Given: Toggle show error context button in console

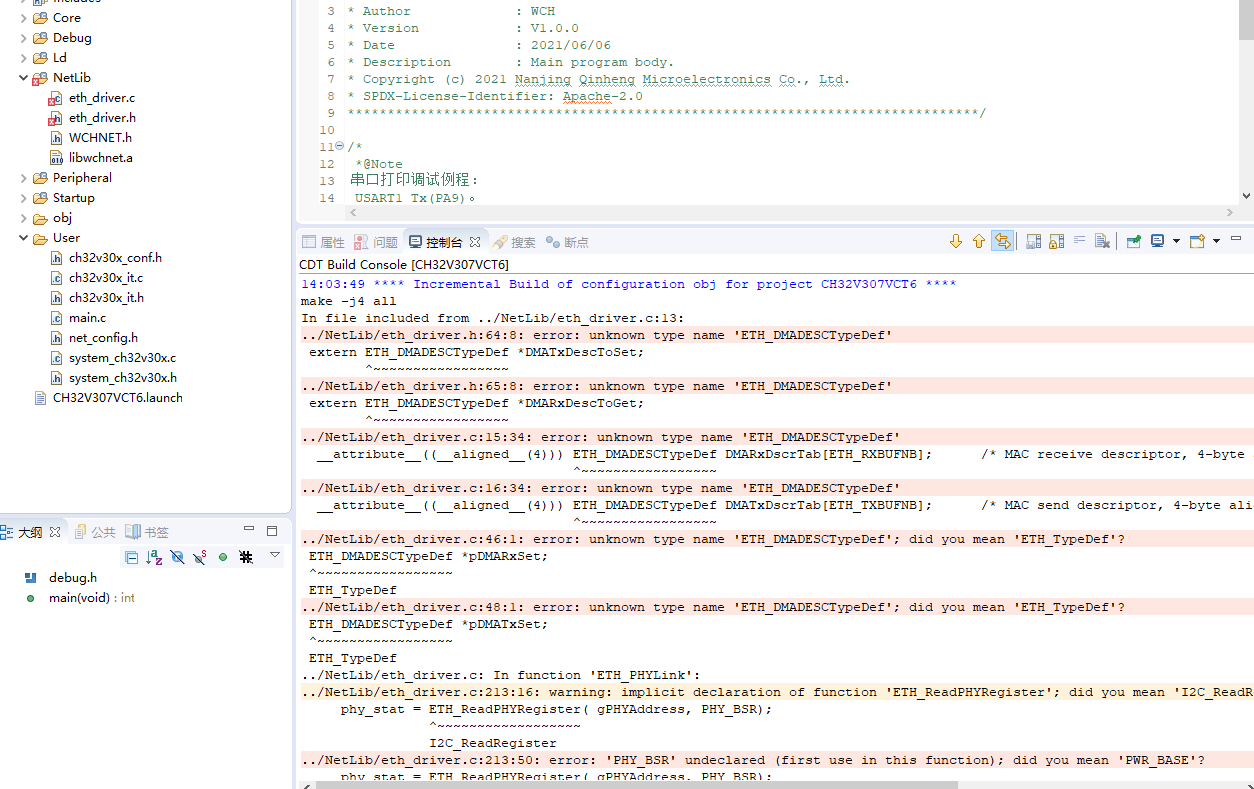Looking at the screenshot, I should point(1002,241).
